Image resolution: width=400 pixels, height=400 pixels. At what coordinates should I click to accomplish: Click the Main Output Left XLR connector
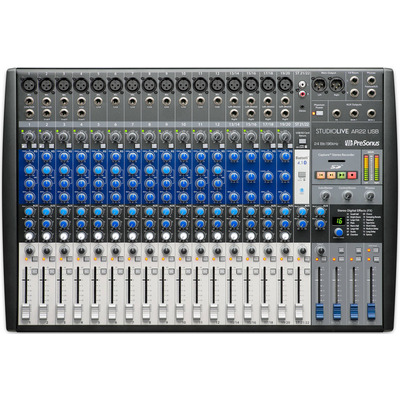319,85
